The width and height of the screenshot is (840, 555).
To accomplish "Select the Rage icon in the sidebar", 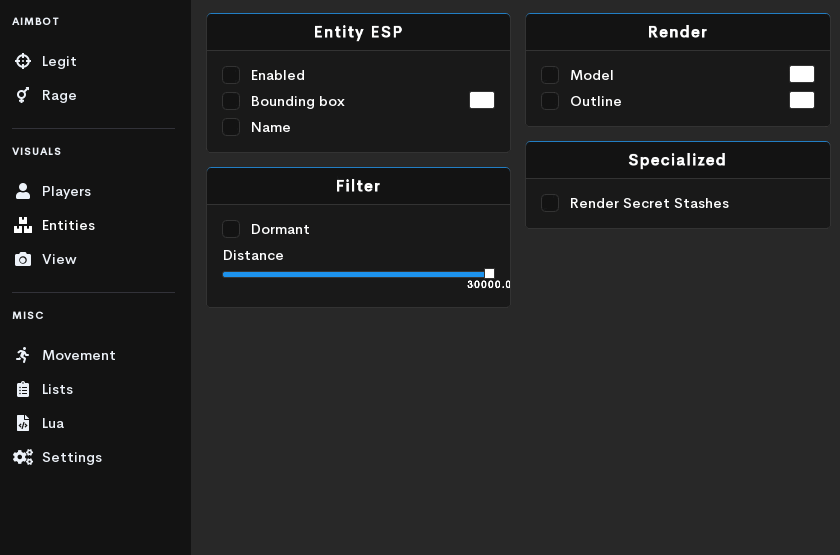I will 22,95.
